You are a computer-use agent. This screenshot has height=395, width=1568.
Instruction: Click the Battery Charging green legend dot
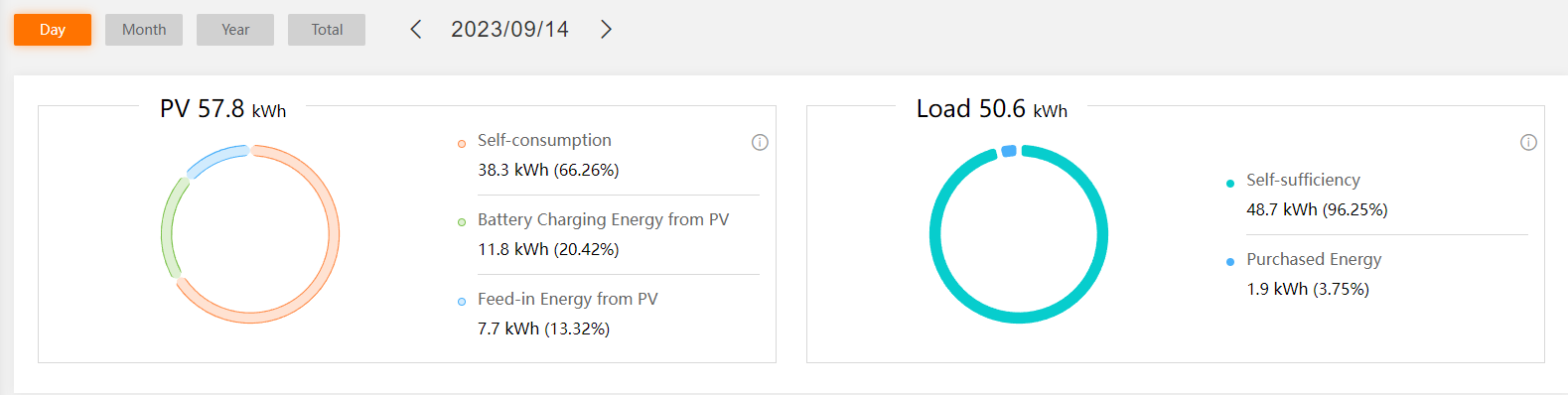point(462,222)
